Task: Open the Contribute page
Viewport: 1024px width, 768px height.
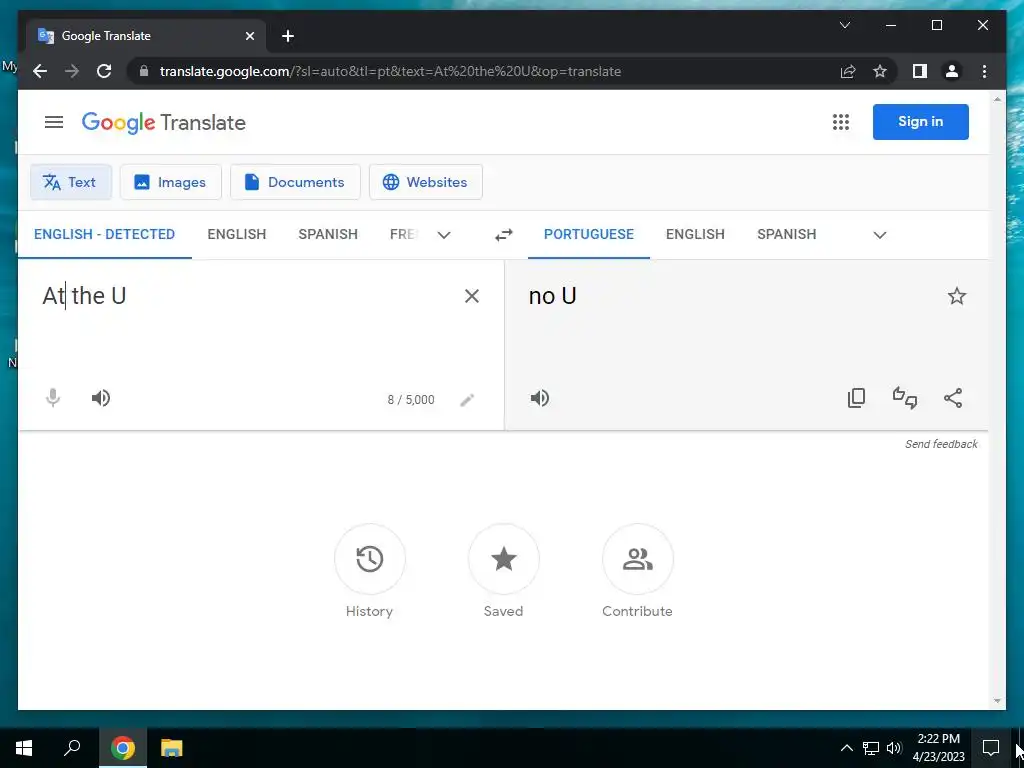Action: (637, 559)
